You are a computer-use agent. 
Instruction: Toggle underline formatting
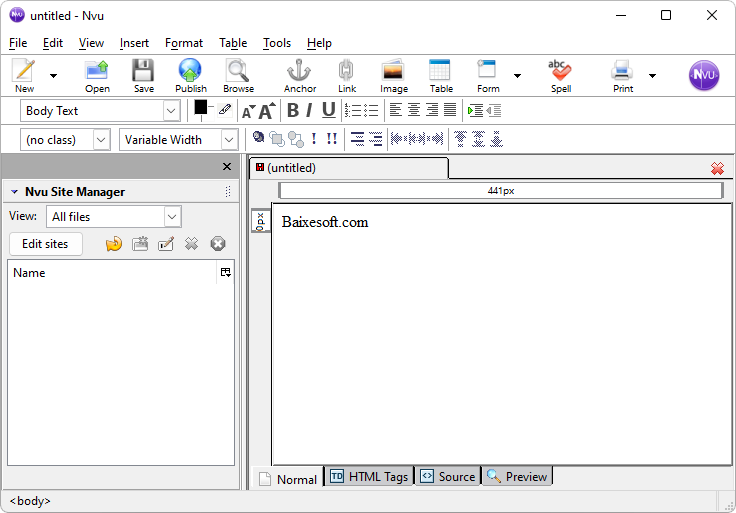[x=328, y=111]
